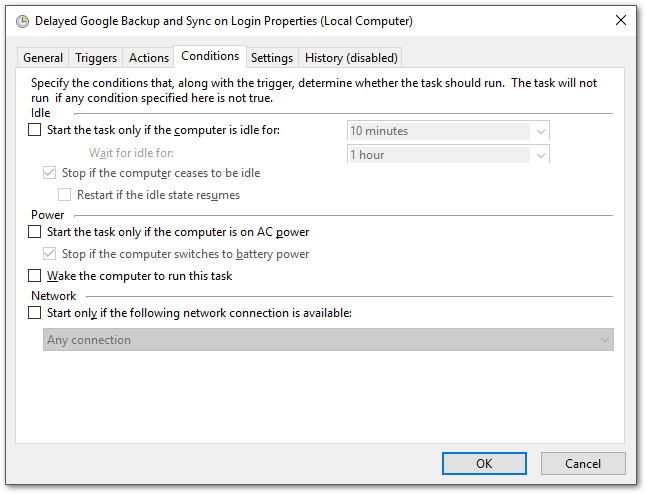646x494 pixels.
Task: Toggle stop if switches to battery power
Action: click(49, 253)
